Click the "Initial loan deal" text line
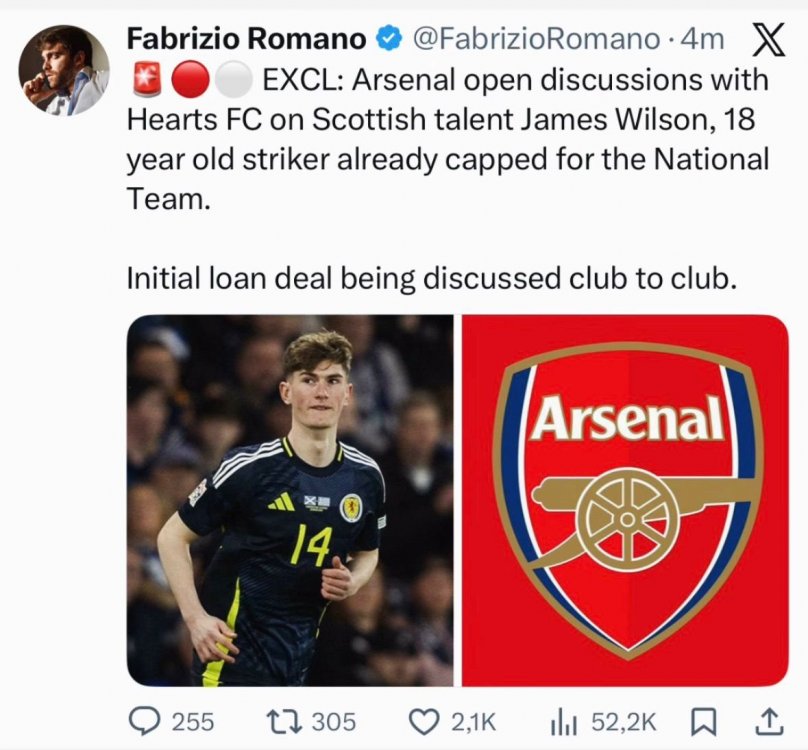 (432, 279)
